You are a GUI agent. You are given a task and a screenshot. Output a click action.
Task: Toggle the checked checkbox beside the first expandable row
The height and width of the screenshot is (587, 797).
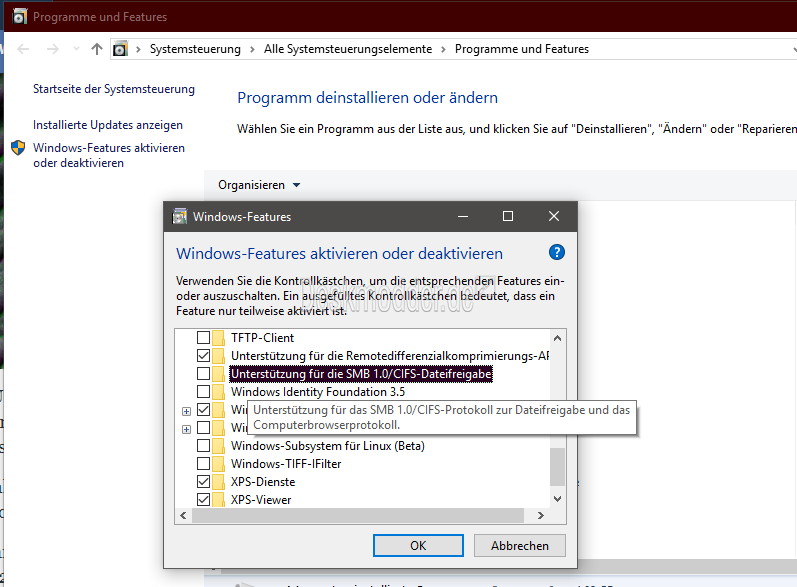[203, 409]
